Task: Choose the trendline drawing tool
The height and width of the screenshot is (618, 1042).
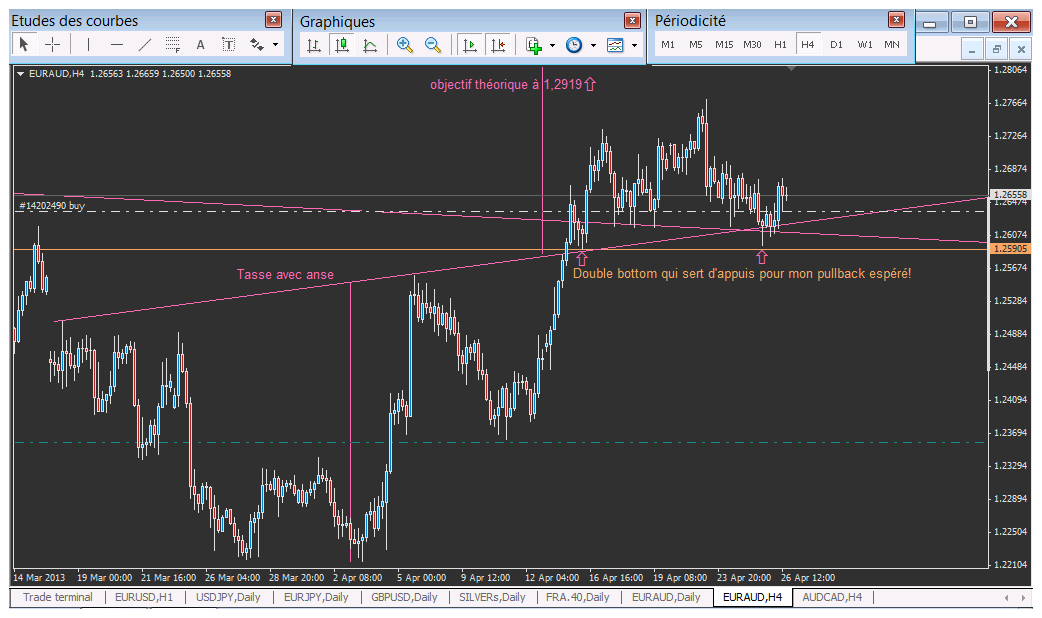Action: (x=144, y=45)
